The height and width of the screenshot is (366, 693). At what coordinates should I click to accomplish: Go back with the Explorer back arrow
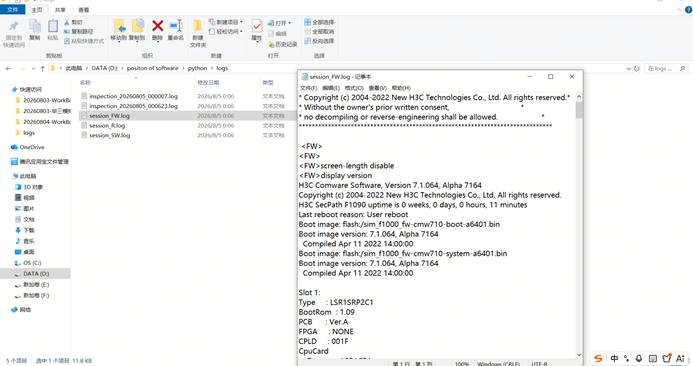click(x=9, y=69)
